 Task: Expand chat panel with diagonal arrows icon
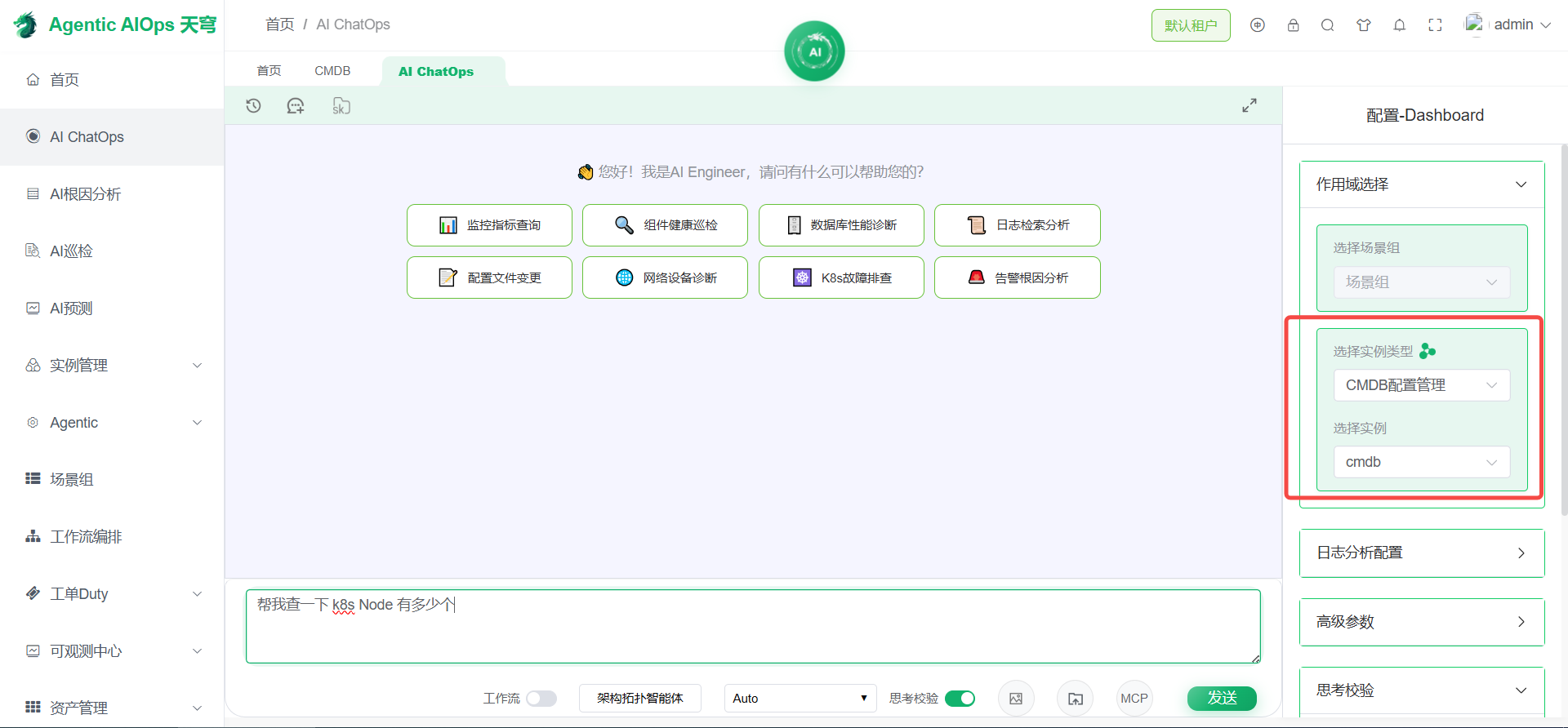[1249, 106]
